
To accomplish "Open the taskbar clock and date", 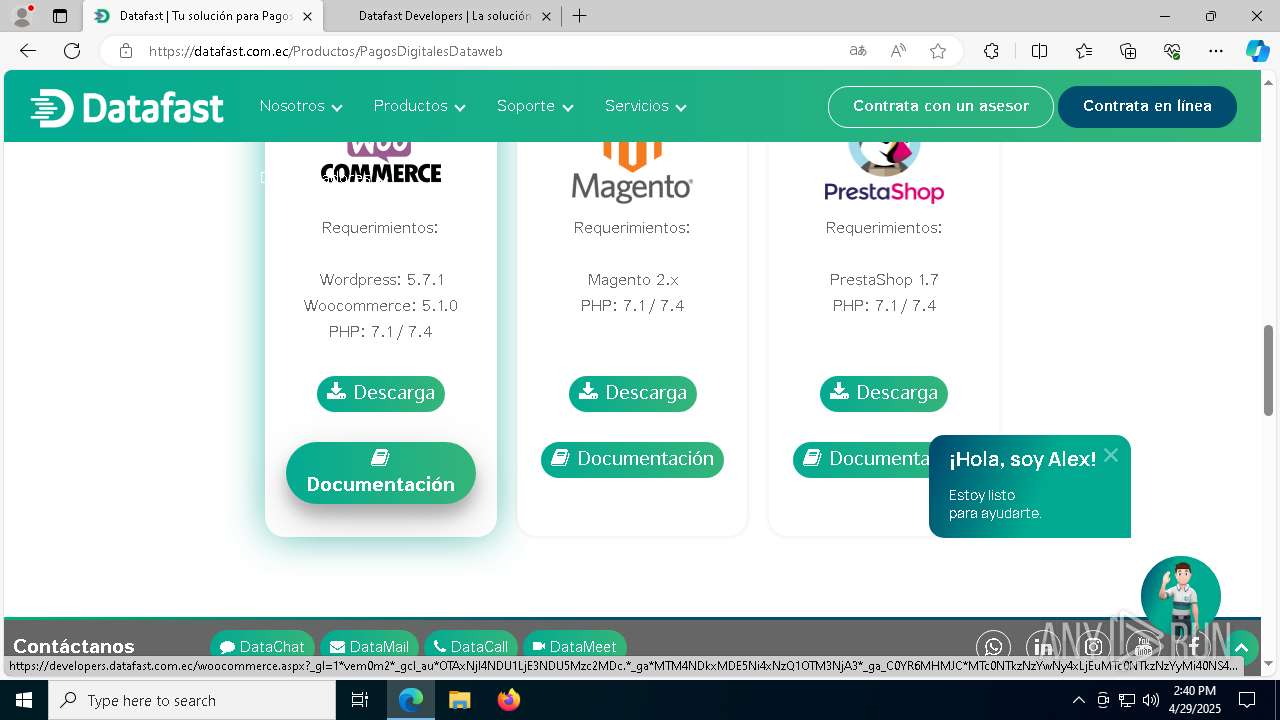I will tap(1195, 700).
